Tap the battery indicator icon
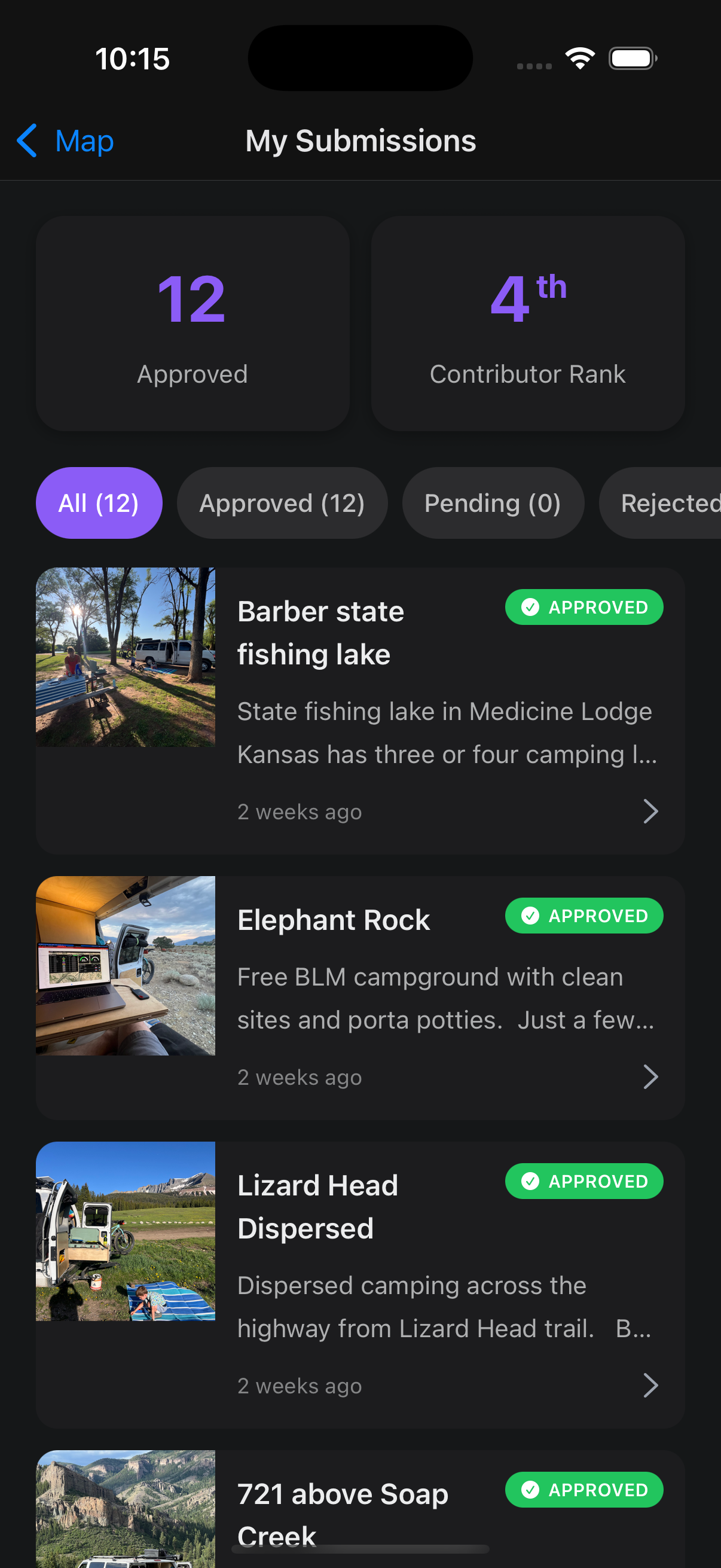721x1568 pixels. pyautogui.click(x=632, y=59)
